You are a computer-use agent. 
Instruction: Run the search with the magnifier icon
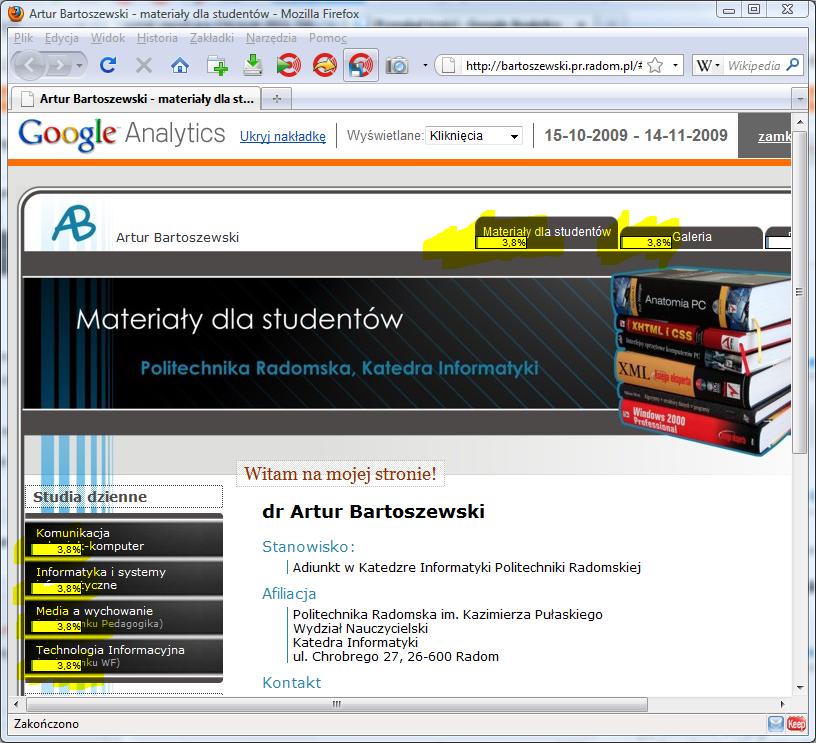[x=793, y=65]
